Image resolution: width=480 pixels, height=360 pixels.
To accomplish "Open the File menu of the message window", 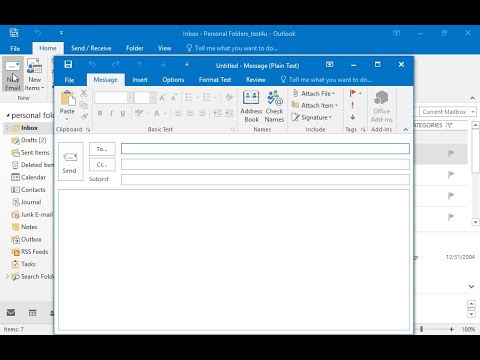I will (x=69, y=80).
